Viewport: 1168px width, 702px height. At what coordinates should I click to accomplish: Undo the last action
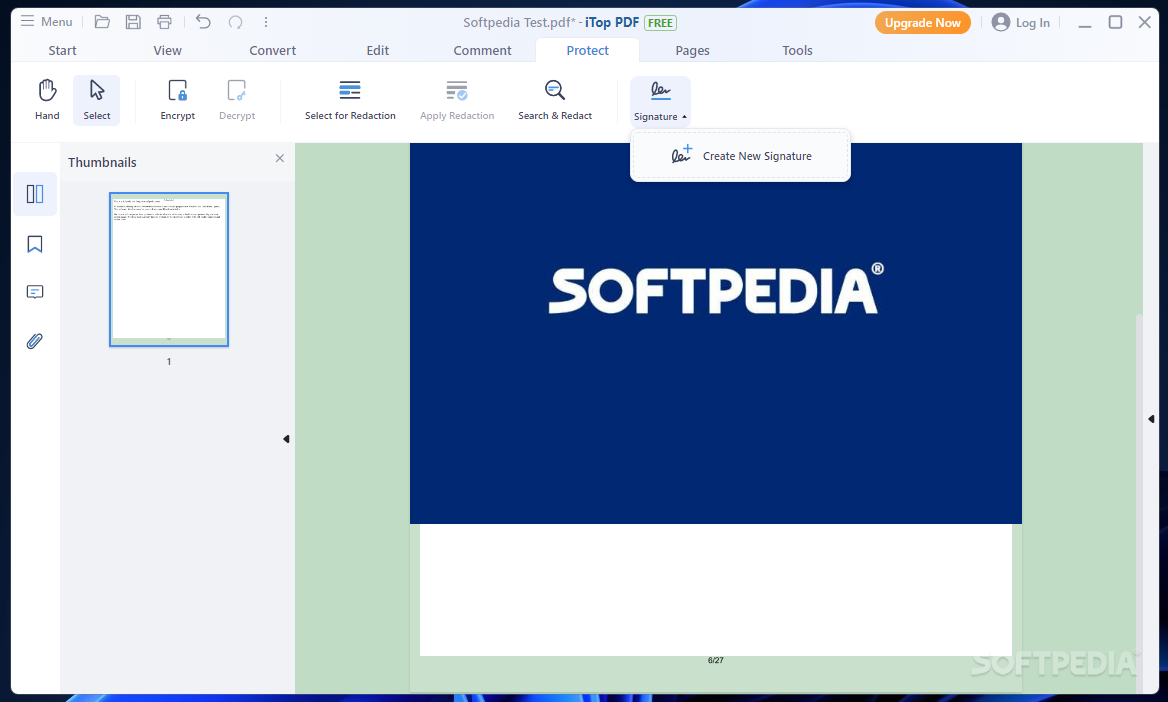[203, 22]
